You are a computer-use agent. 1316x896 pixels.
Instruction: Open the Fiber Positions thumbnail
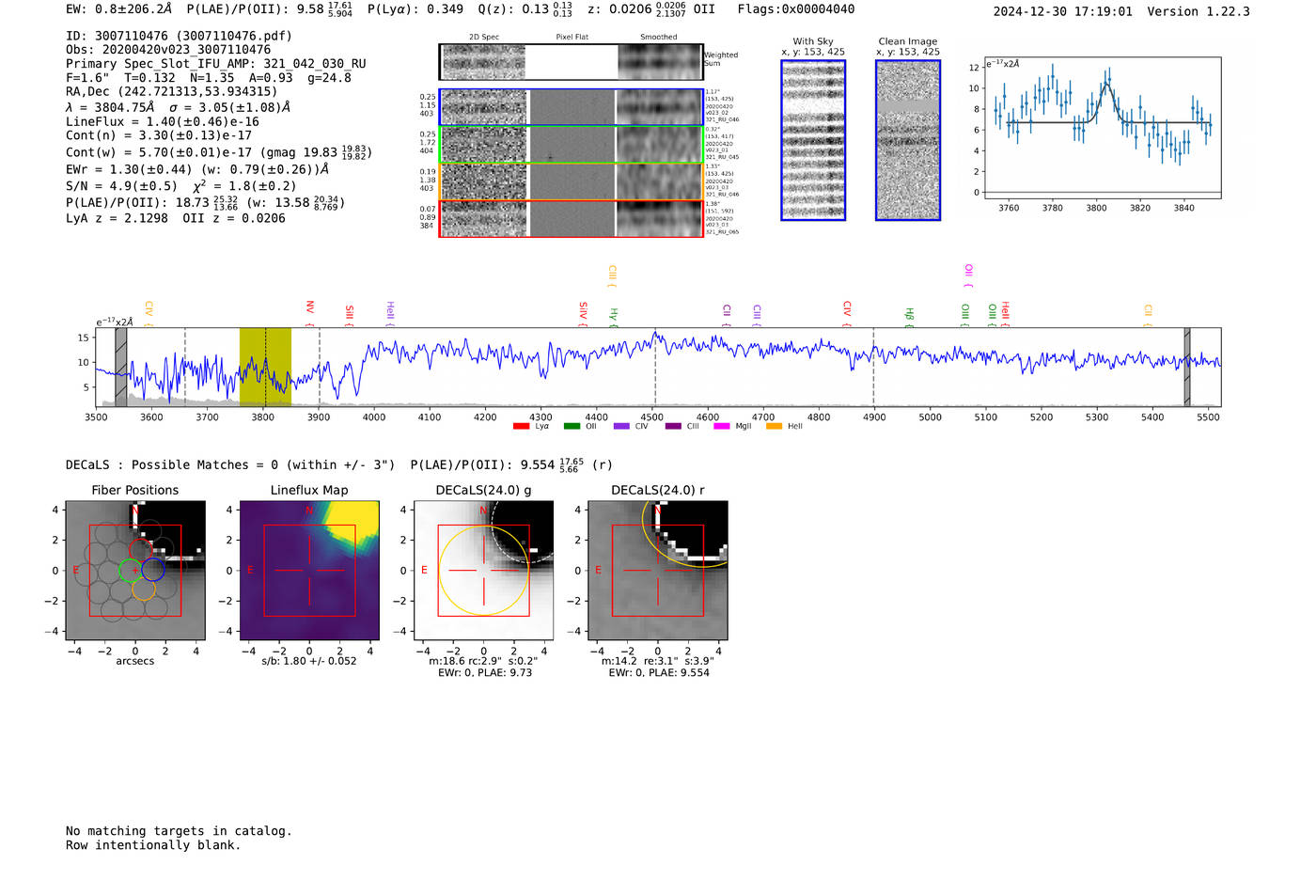[135, 571]
